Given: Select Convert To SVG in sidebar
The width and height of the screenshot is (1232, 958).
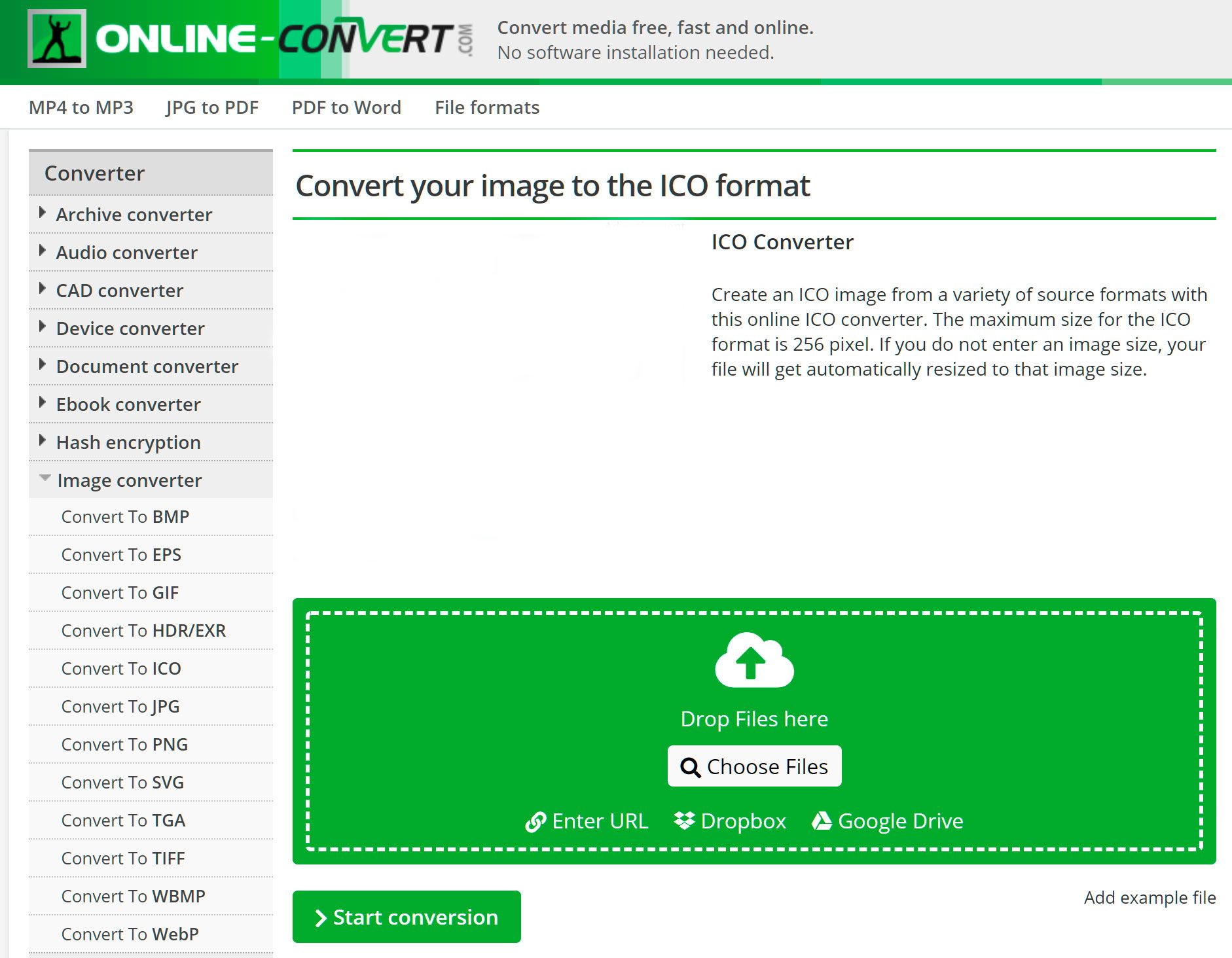Looking at the screenshot, I should click(122, 783).
